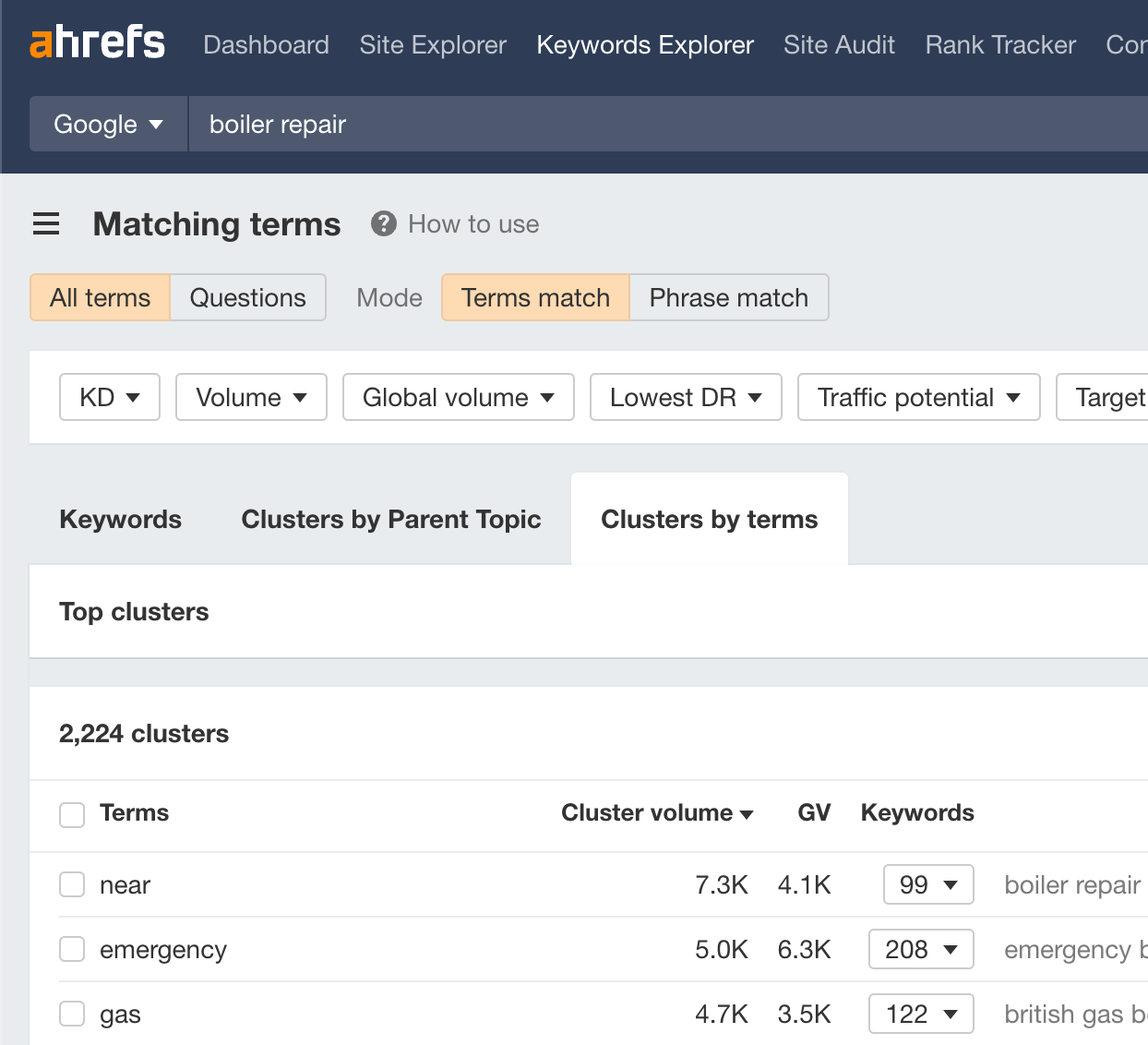Switch to Clusters by Parent Topic tab

click(x=391, y=519)
